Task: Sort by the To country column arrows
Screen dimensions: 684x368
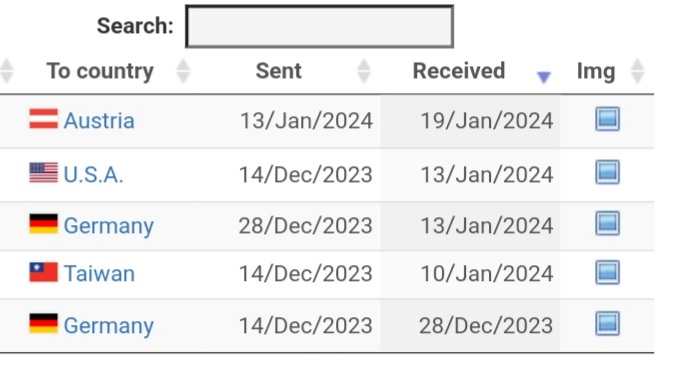Action: (183, 71)
